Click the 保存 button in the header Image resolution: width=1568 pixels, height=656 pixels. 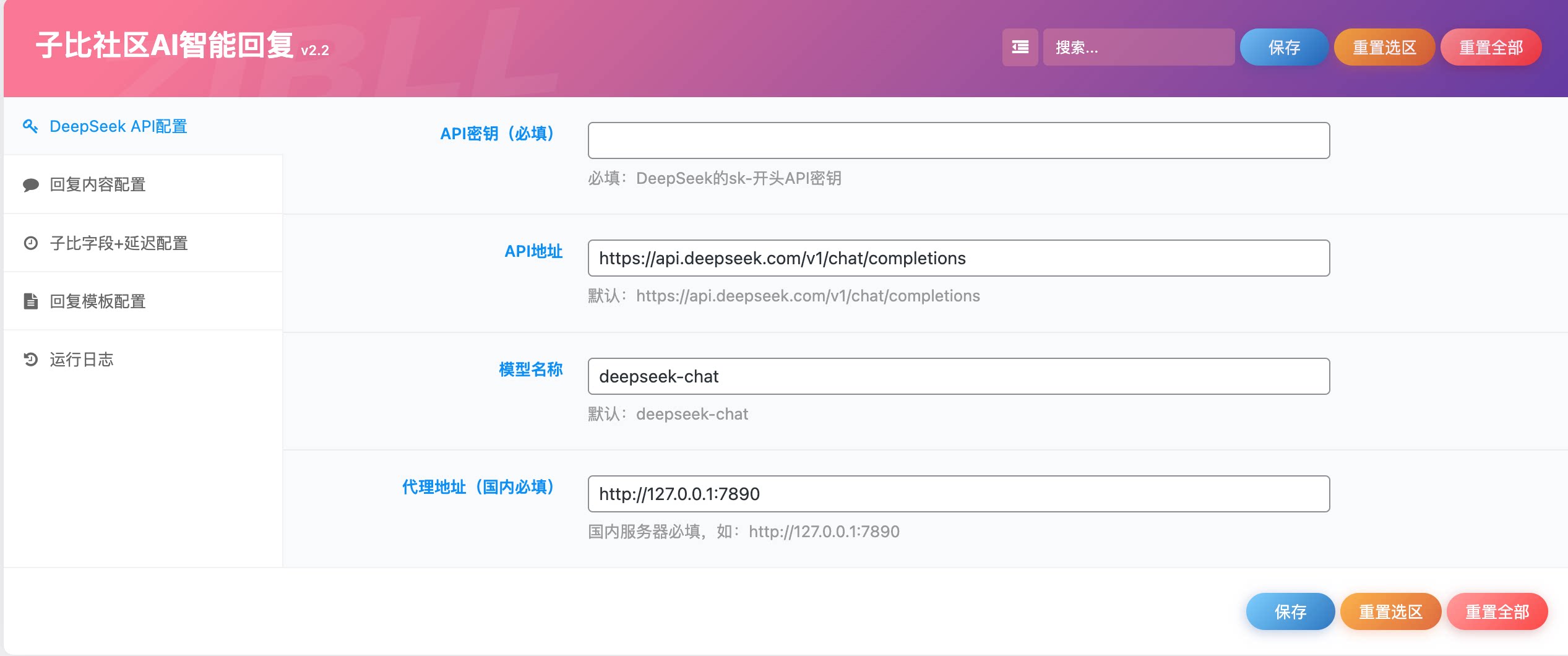[1283, 47]
